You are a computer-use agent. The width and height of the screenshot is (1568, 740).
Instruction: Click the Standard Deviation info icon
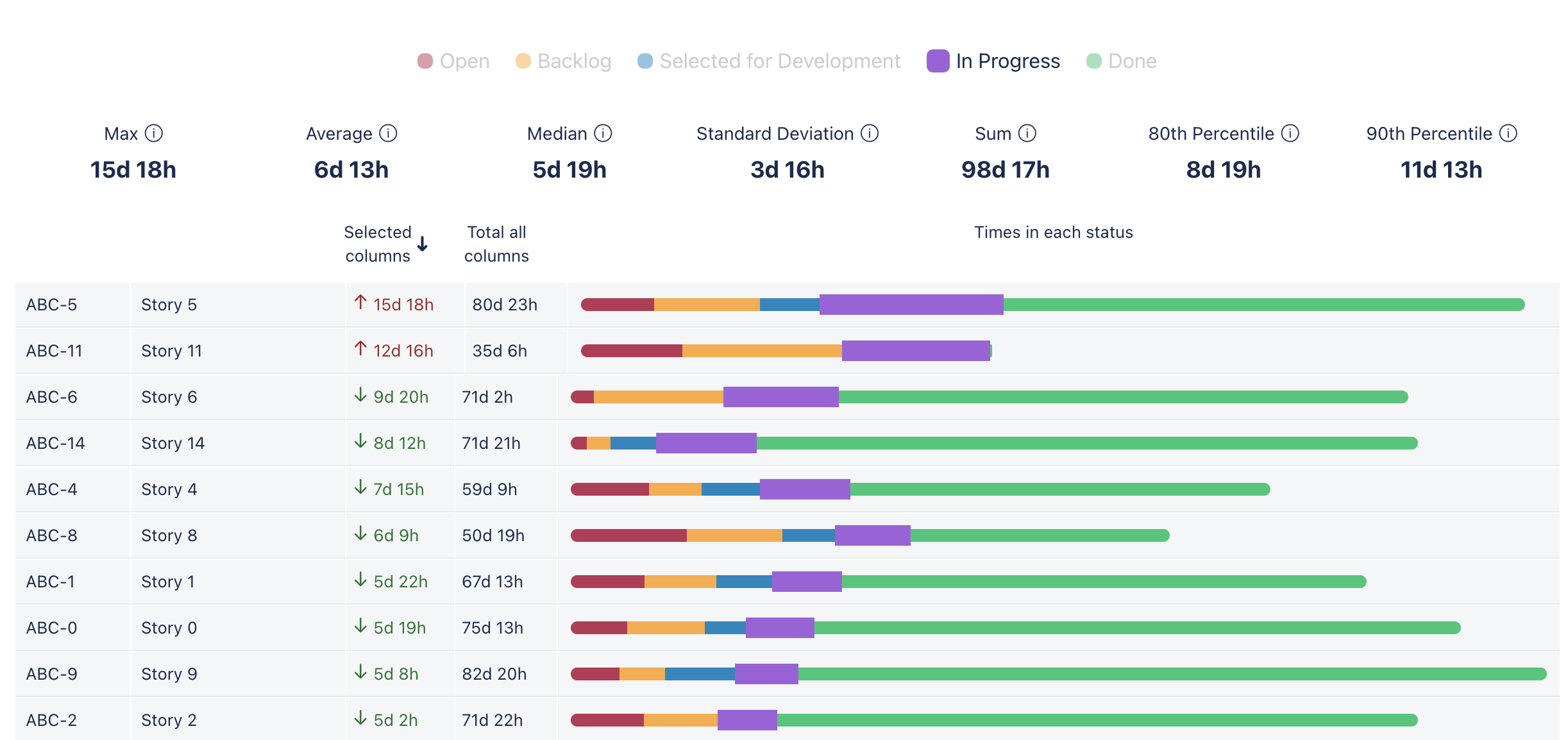click(x=870, y=133)
